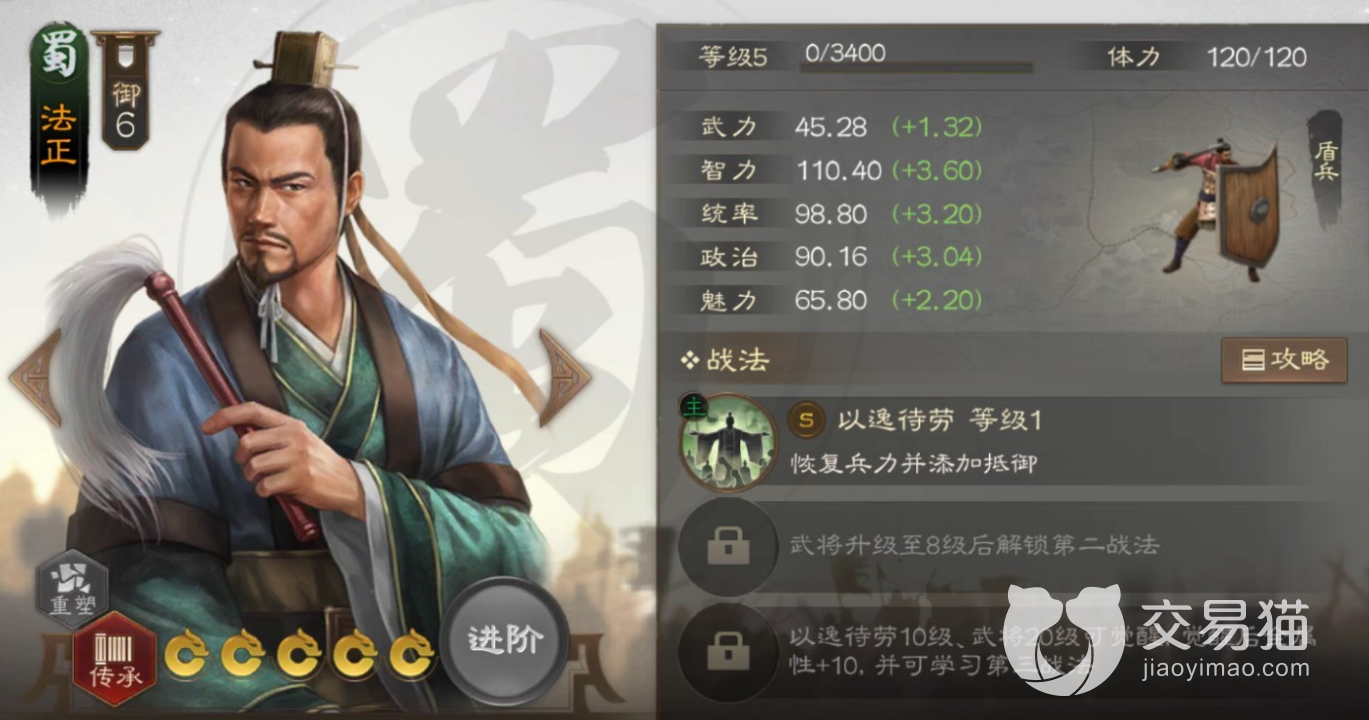
Task: Tap the 体力 stamina value display
Action: click(x=1256, y=57)
